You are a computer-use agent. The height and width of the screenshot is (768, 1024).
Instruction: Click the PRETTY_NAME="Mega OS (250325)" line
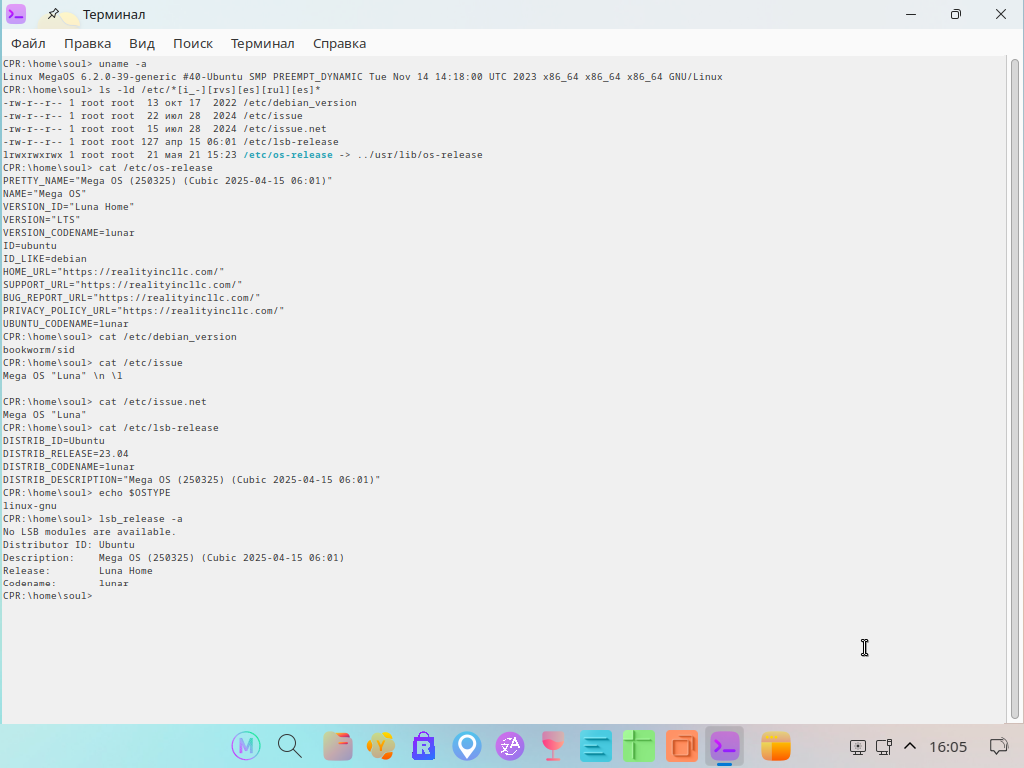point(167,181)
